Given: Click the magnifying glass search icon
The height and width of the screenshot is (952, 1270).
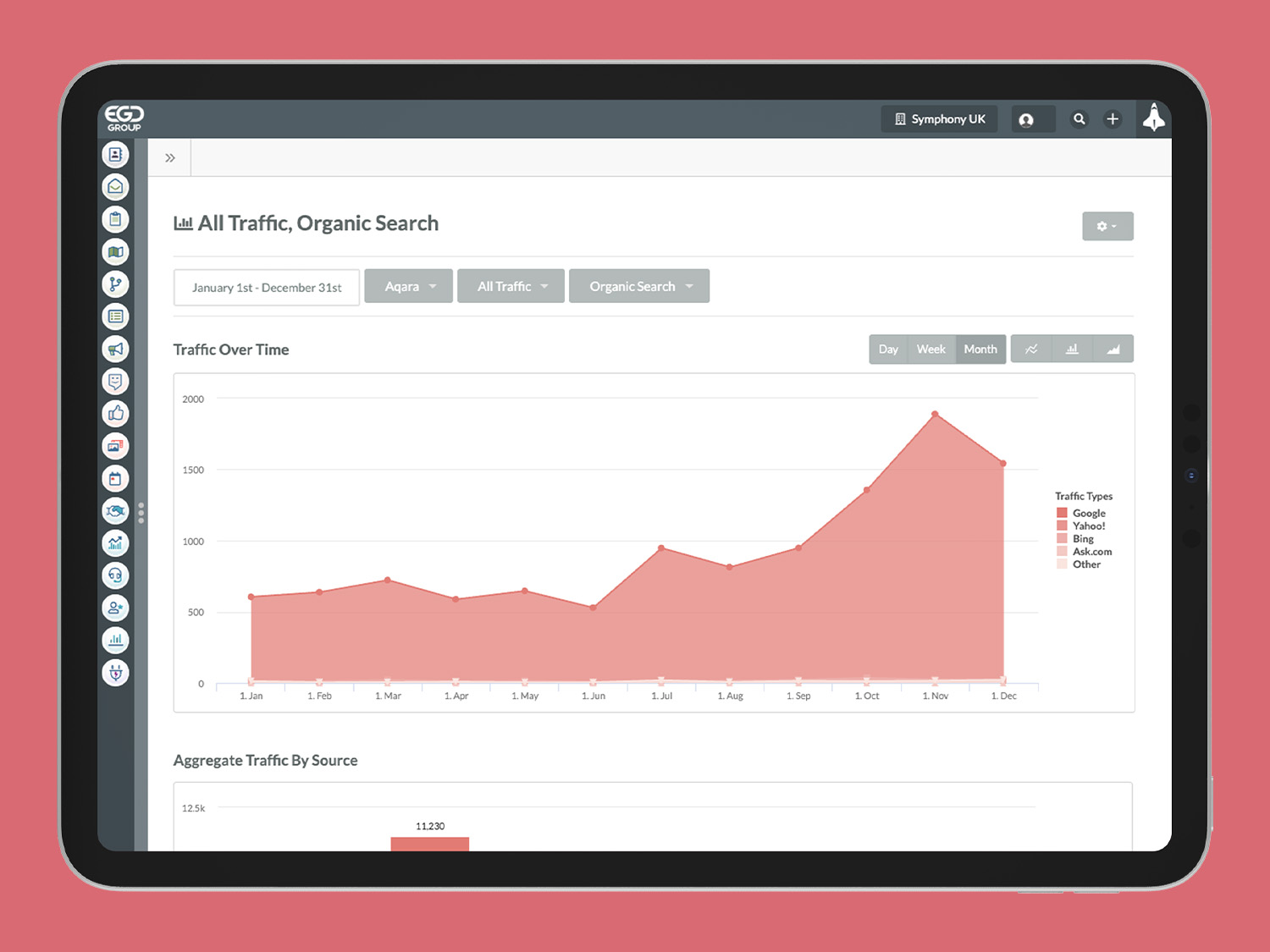Looking at the screenshot, I should tap(1079, 119).
